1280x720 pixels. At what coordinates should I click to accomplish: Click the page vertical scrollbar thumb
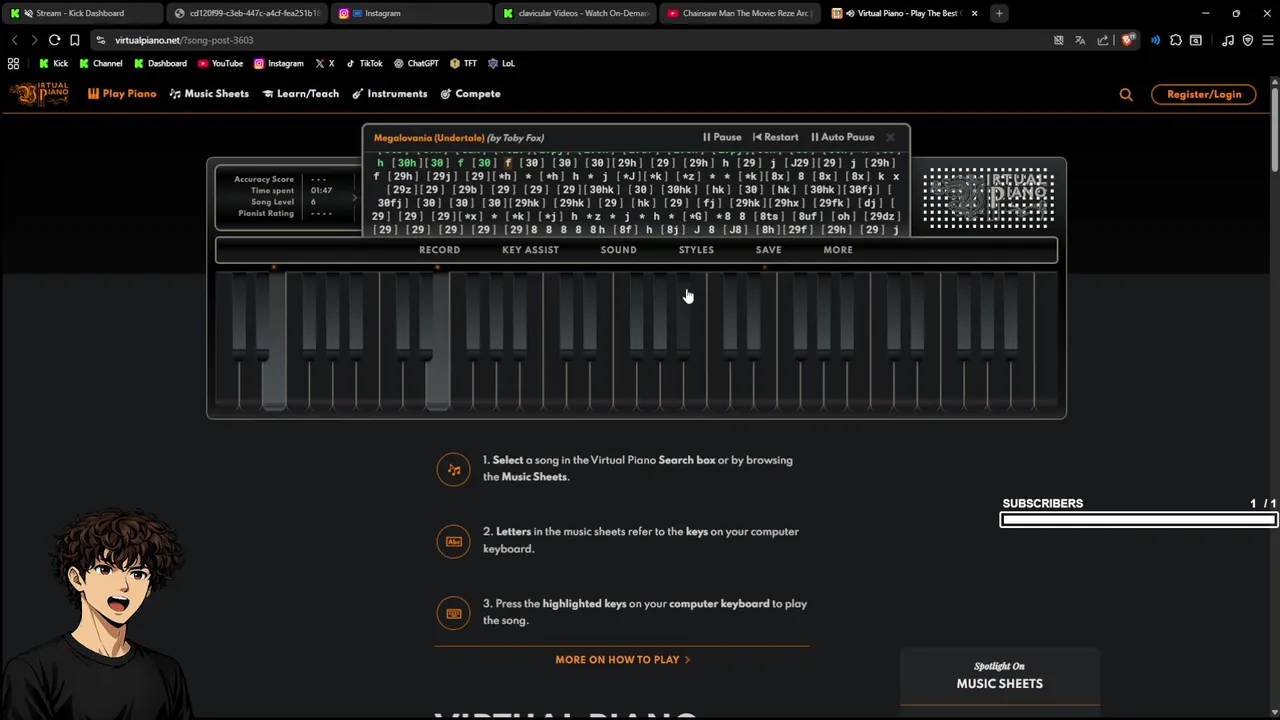tap(1275, 130)
